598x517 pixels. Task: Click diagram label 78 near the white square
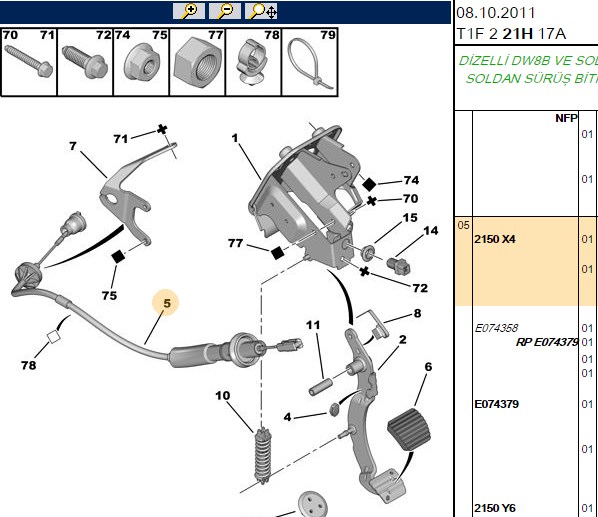(29, 365)
